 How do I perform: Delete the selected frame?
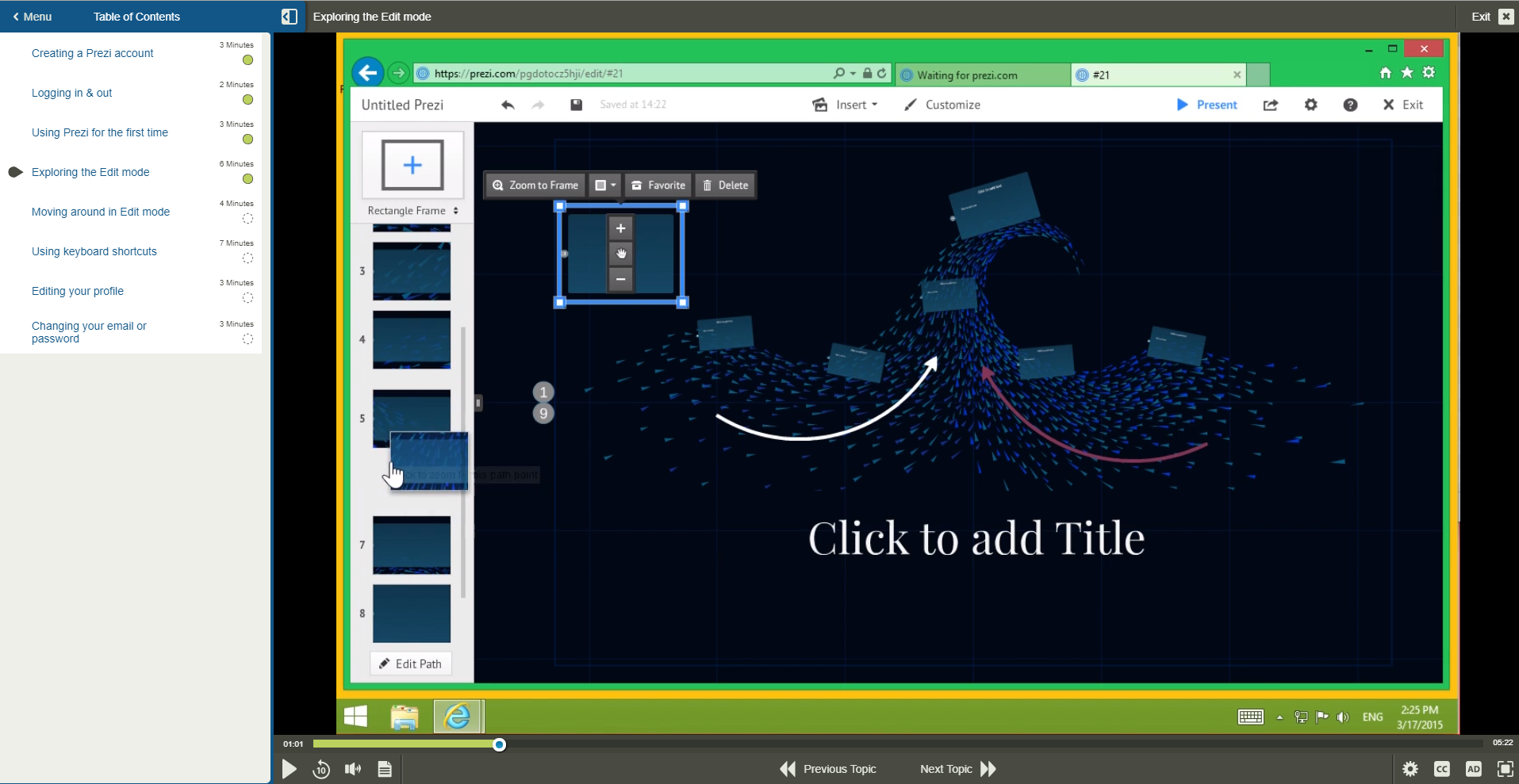pos(724,185)
